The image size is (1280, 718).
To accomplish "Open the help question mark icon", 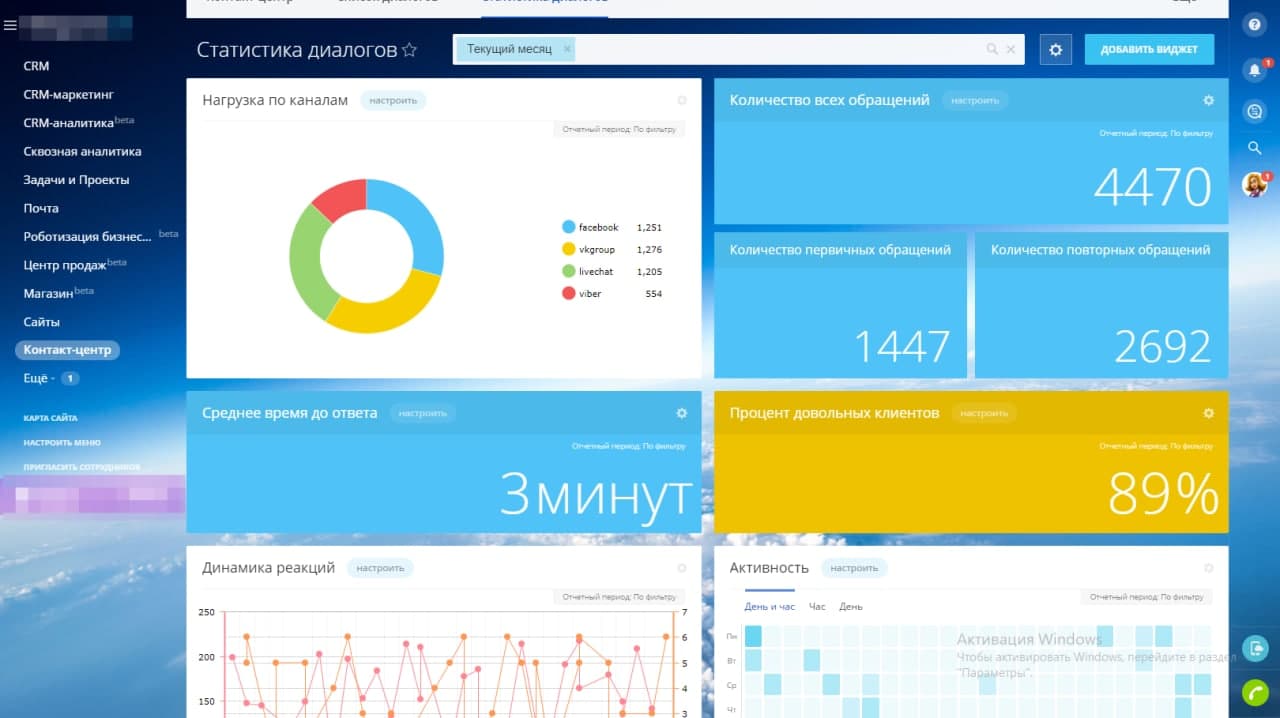I will click(1254, 25).
